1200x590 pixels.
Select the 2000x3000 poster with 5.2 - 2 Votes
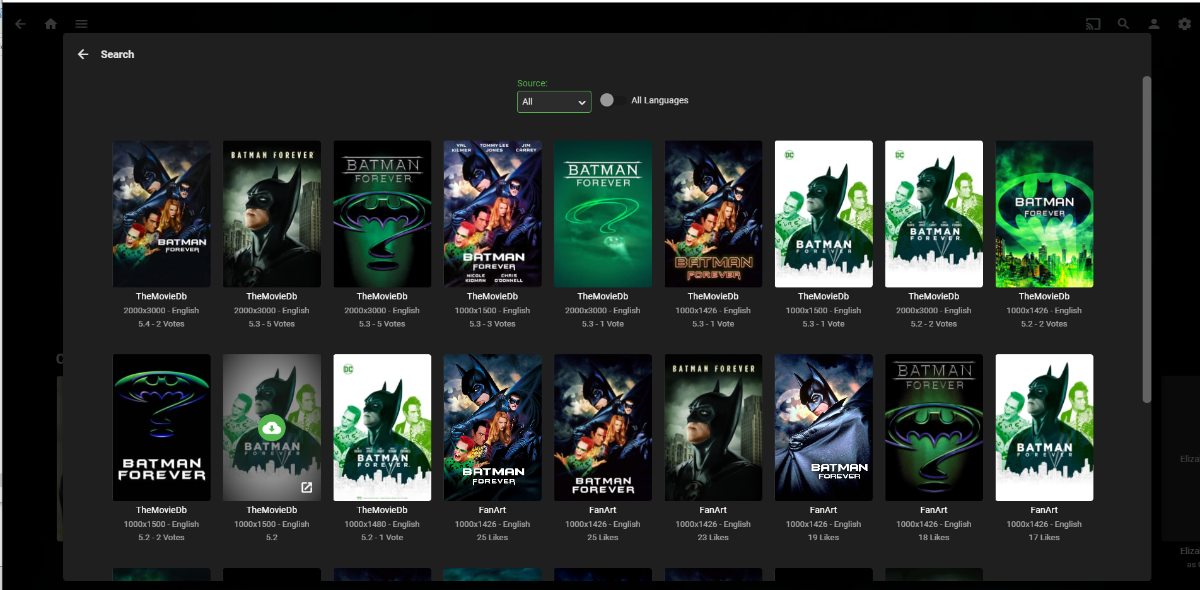pos(934,214)
